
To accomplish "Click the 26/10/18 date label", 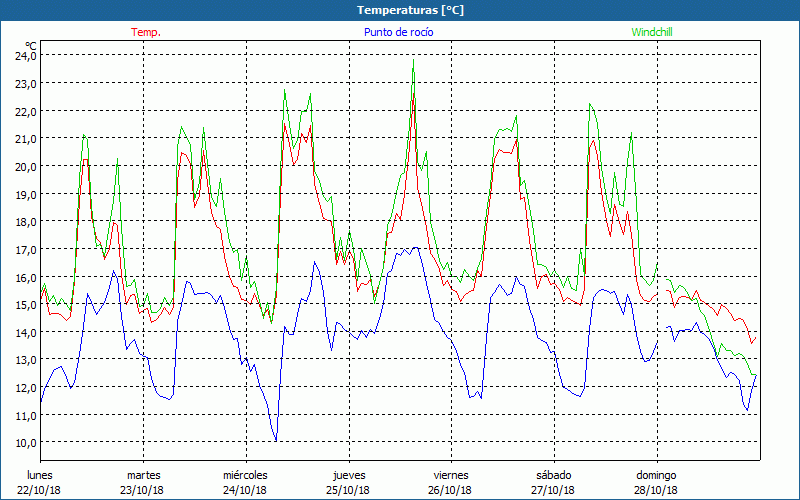I will 451,490.
